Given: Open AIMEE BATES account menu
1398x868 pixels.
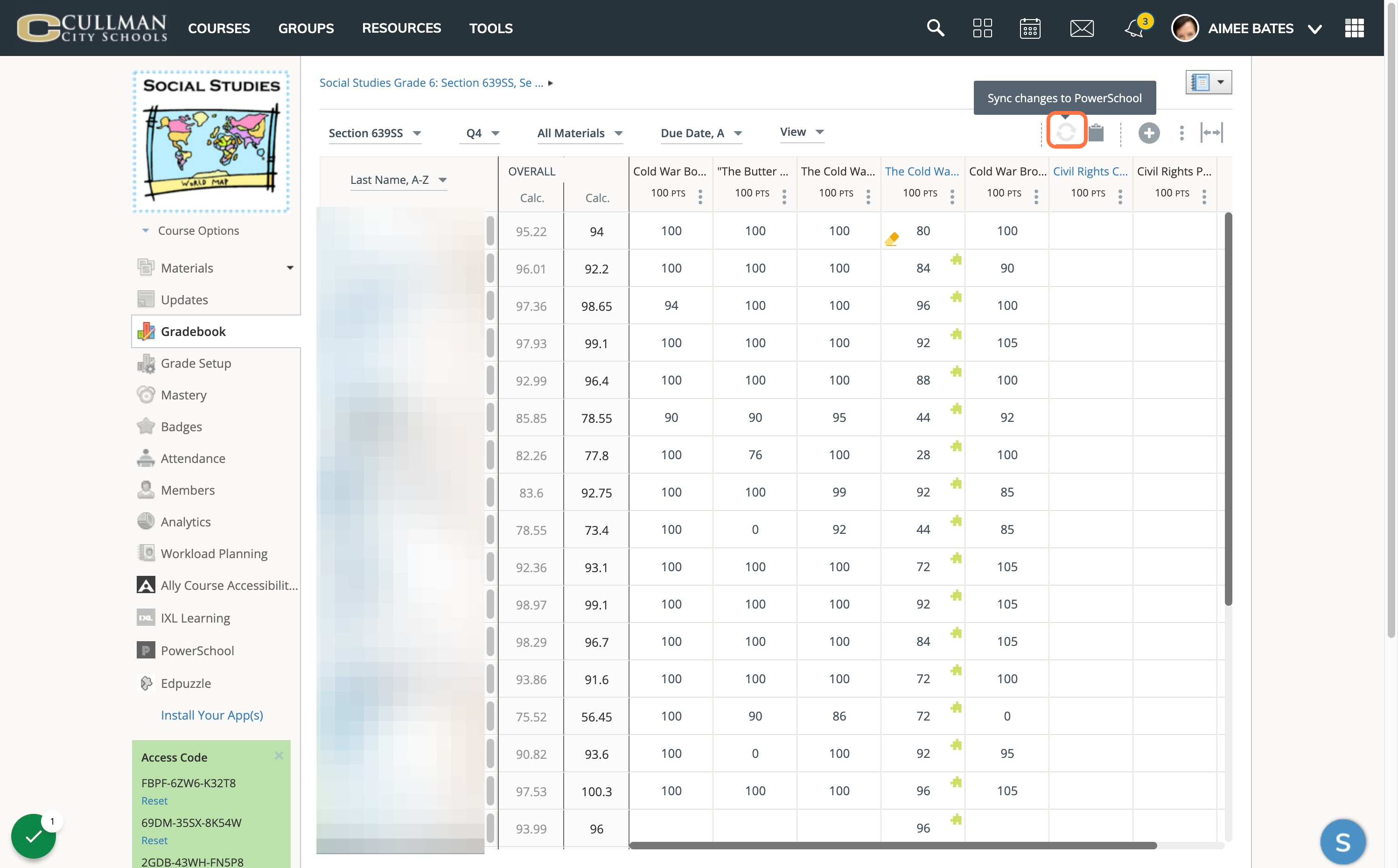Looking at the screenshot, I should coord(1247,28).
